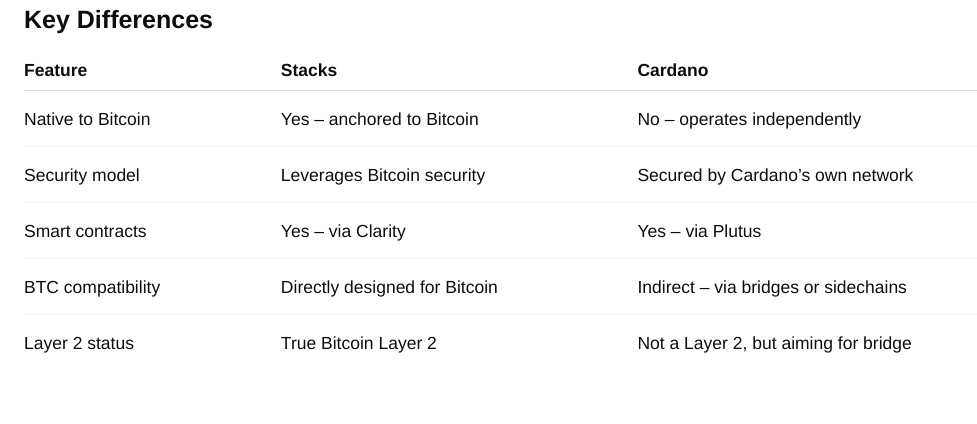Click the Key Differences heading
This screenshot has width=977, height=424.
pos(118,20)
